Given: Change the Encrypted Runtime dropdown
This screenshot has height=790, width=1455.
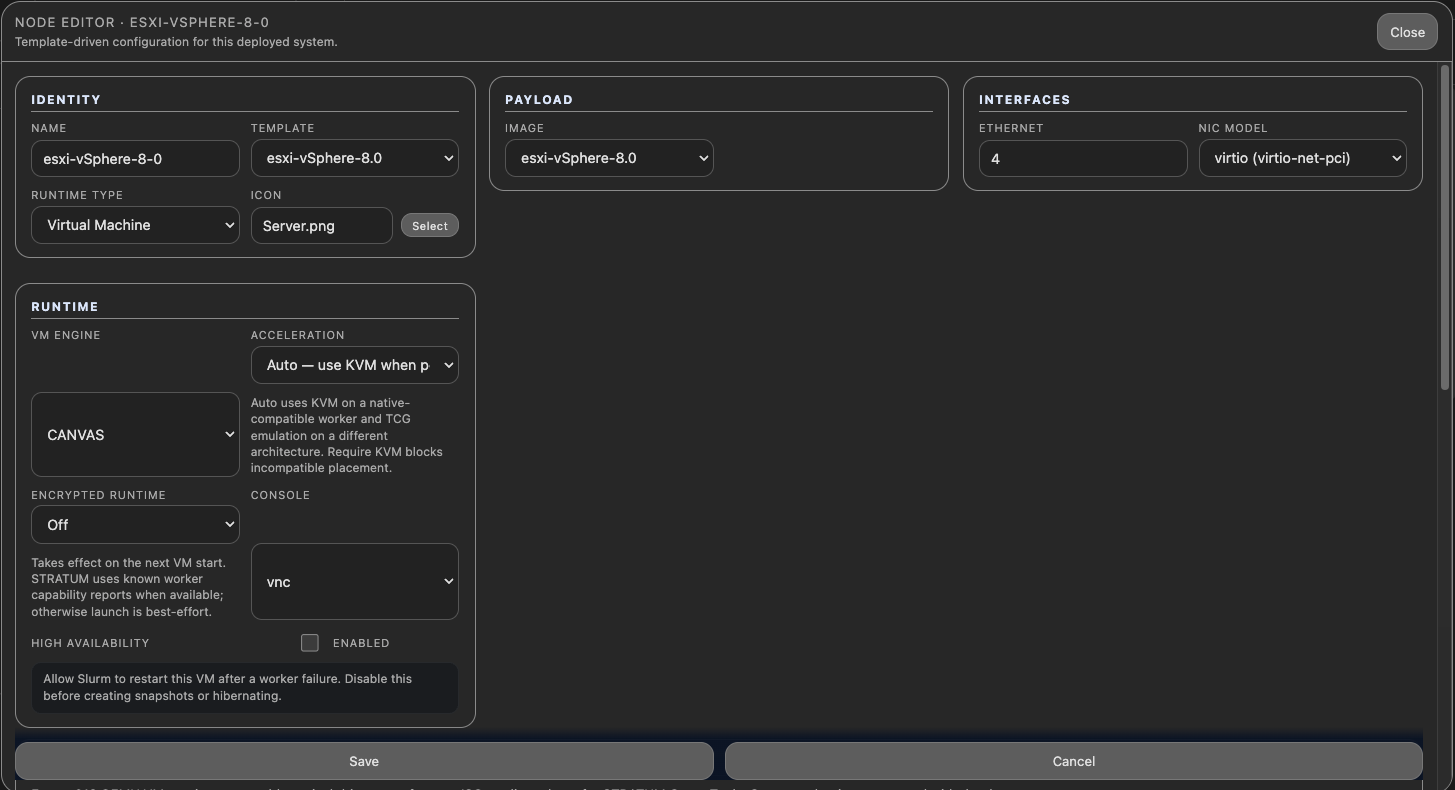Looking at the screenshot, I should coord(135,525).
